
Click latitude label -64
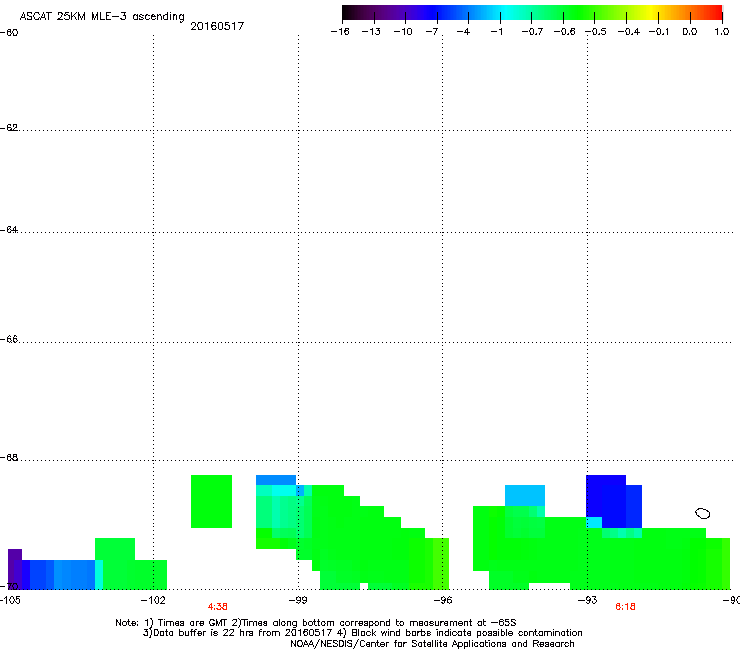point(9,230)
